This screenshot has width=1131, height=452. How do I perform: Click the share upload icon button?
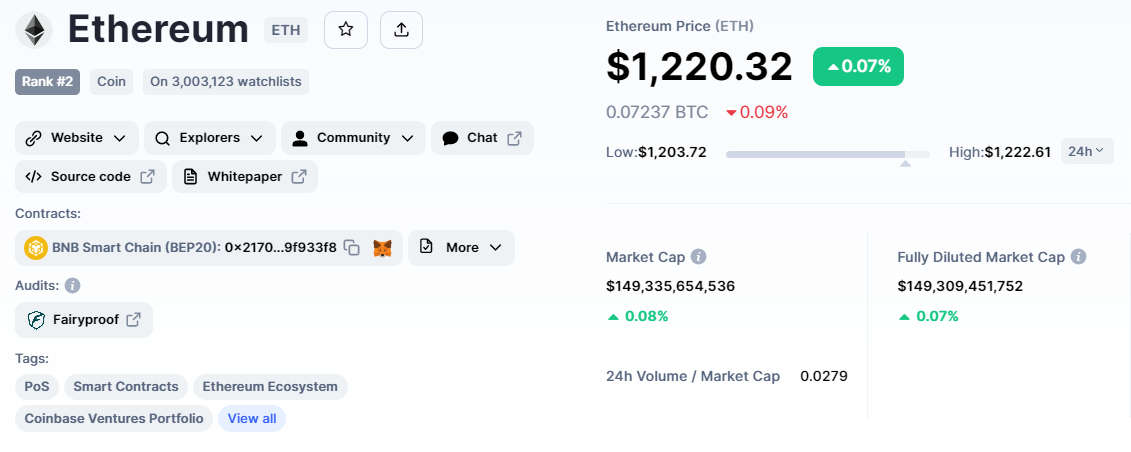click(402, 30)
